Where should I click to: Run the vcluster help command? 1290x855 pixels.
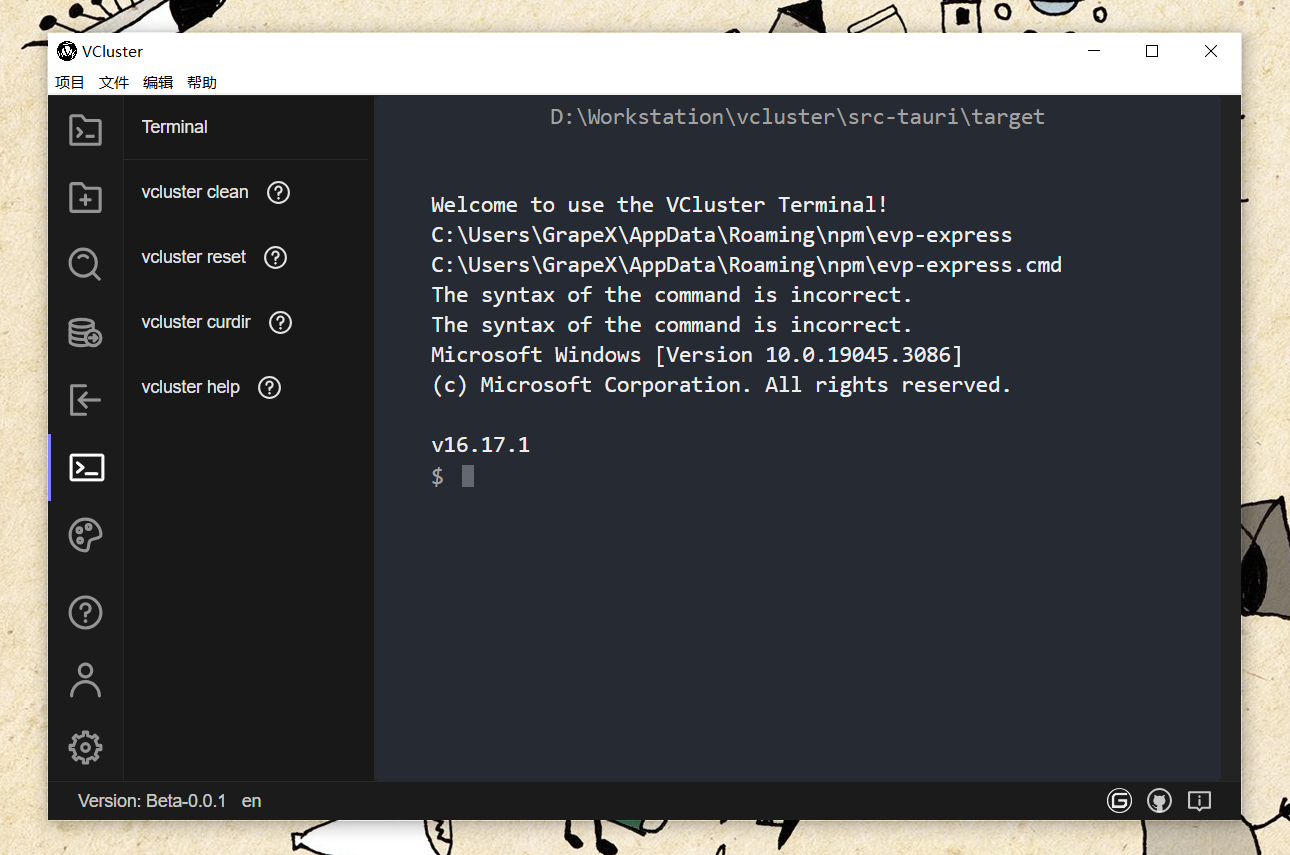coord(191,387)
